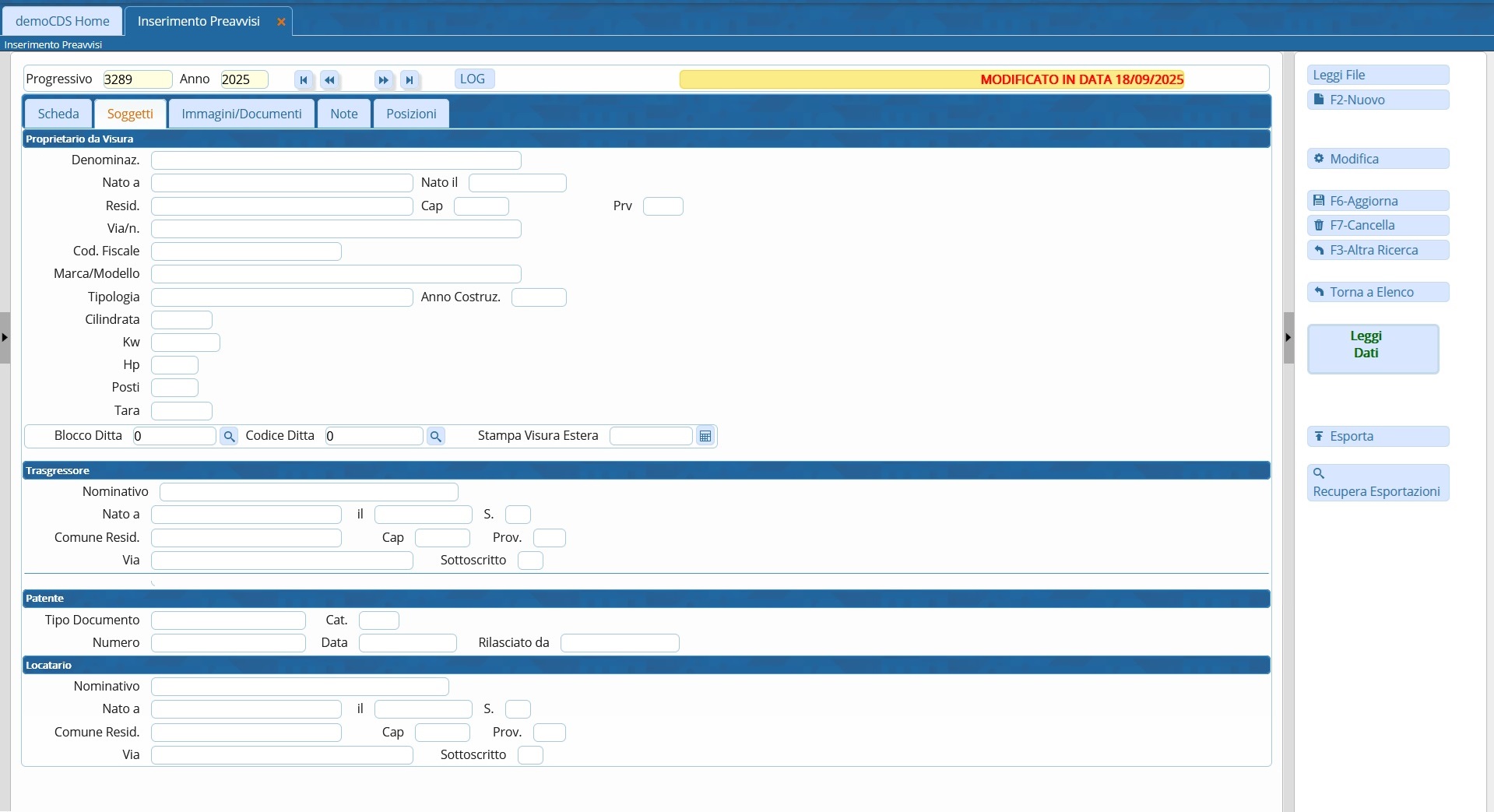Click Torna a Elenco button
1494x812 pixels.
(1378, 292)
